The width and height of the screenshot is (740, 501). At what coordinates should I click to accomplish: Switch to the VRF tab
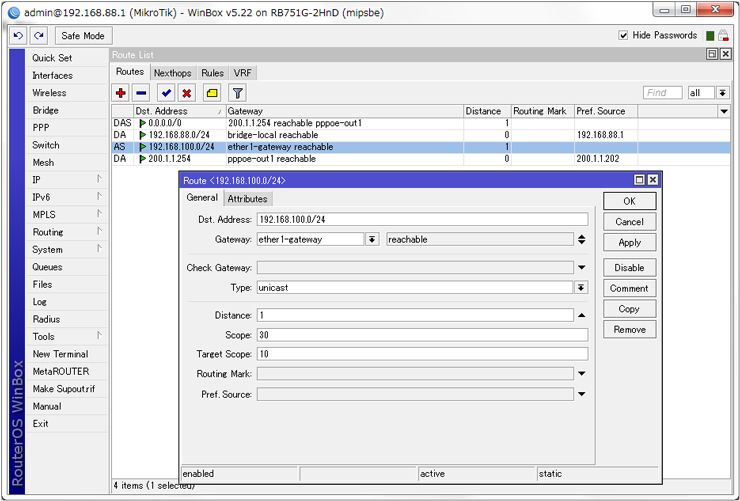(243, 73)
